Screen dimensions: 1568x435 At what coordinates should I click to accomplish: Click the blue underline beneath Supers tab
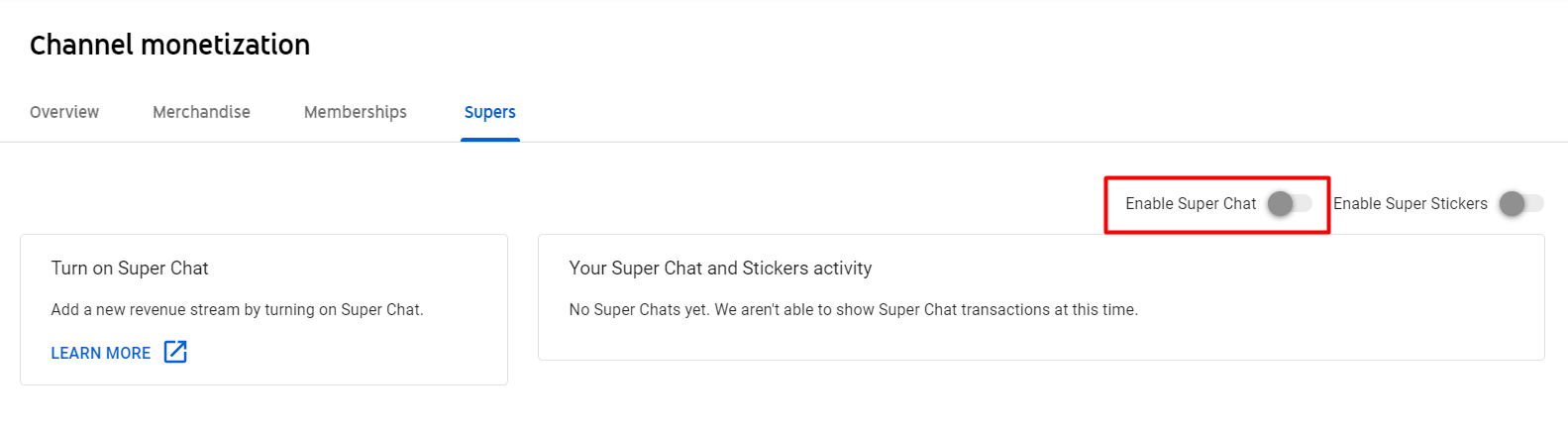pyautogui.click(x=490, y=140)
